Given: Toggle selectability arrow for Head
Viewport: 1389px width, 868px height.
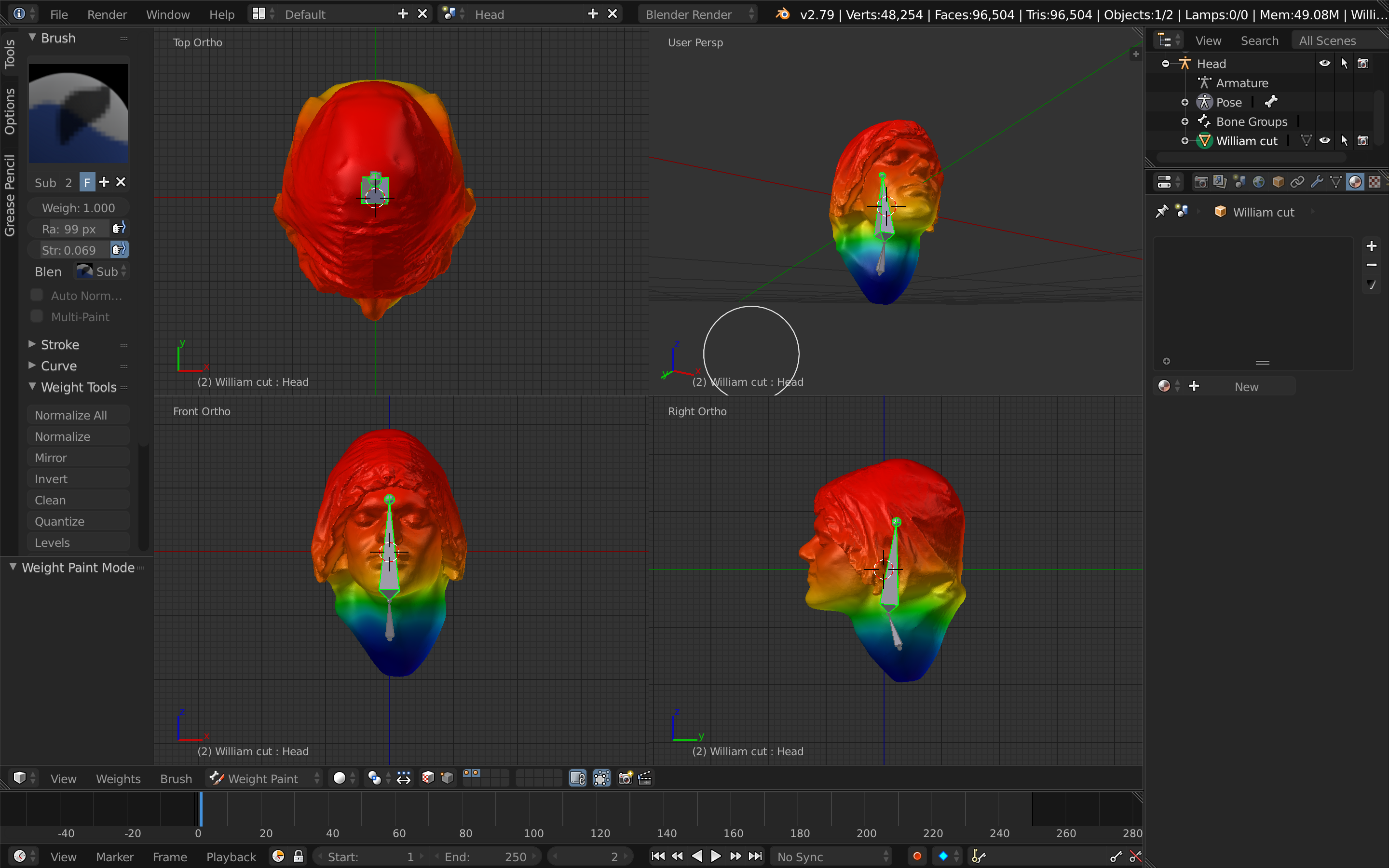Looking at the screenshot, I should [1344, 63].
